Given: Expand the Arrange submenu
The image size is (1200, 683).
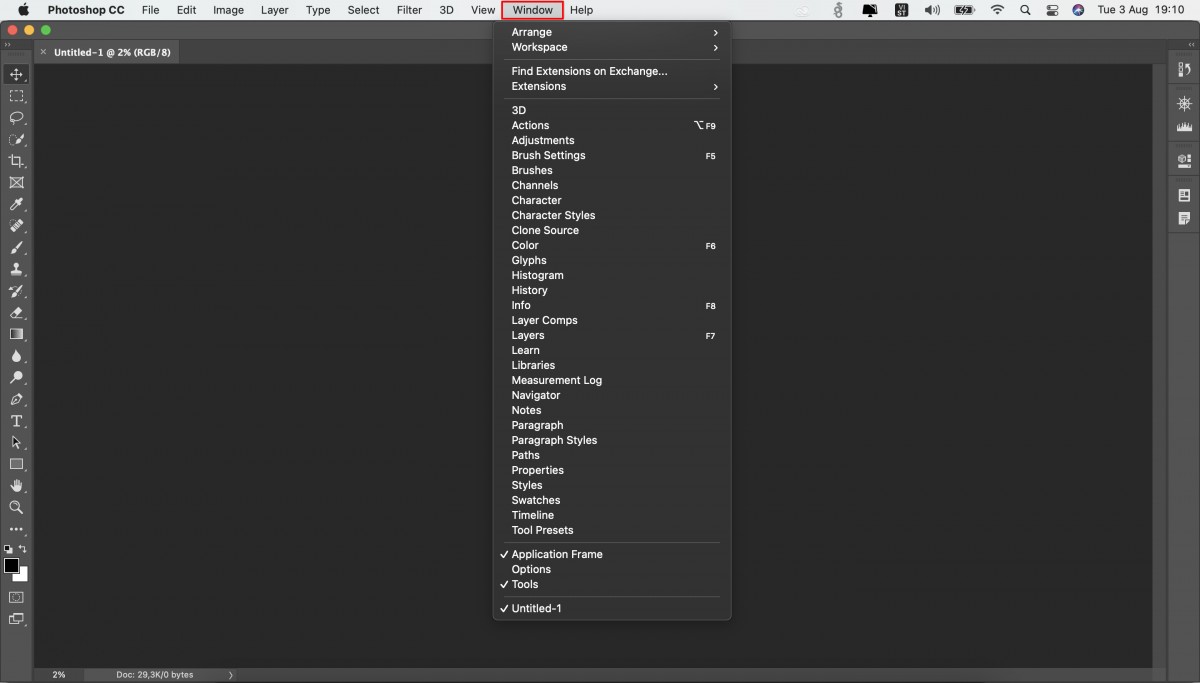Looking at the screenshot, I should click(x=612, y=32).
